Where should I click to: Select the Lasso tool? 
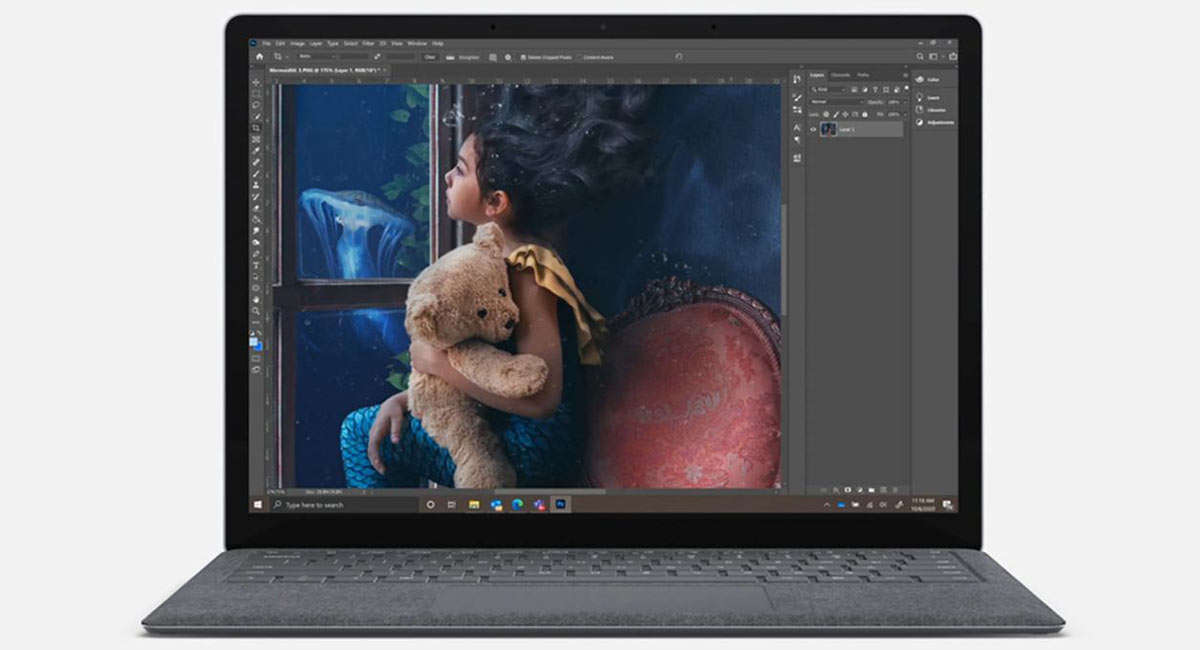click(252, 104)
